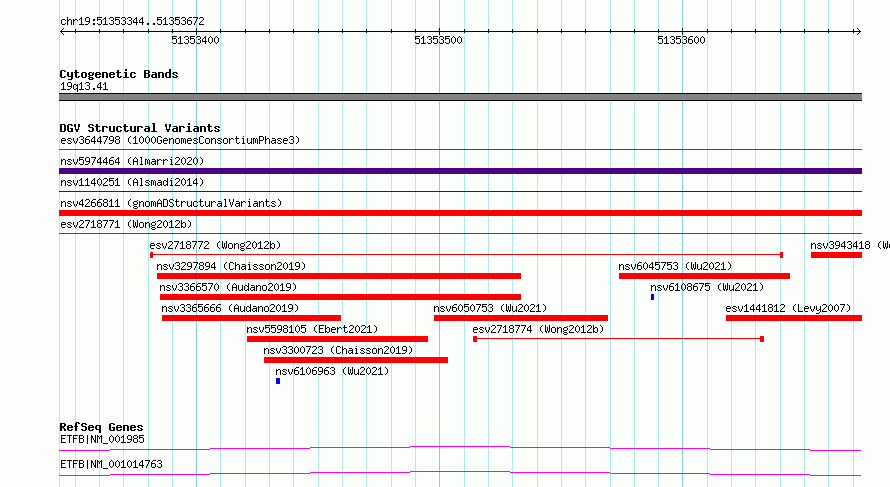Select the nsv3300723 Chaisson2019 red bar

click(356, 360)
